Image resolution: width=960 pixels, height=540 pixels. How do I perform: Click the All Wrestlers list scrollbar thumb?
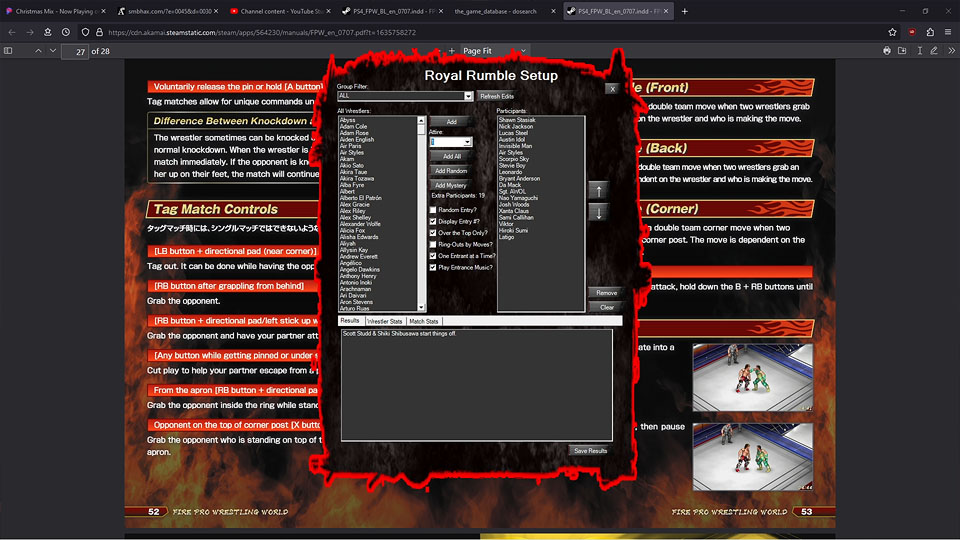pos(421,129)
